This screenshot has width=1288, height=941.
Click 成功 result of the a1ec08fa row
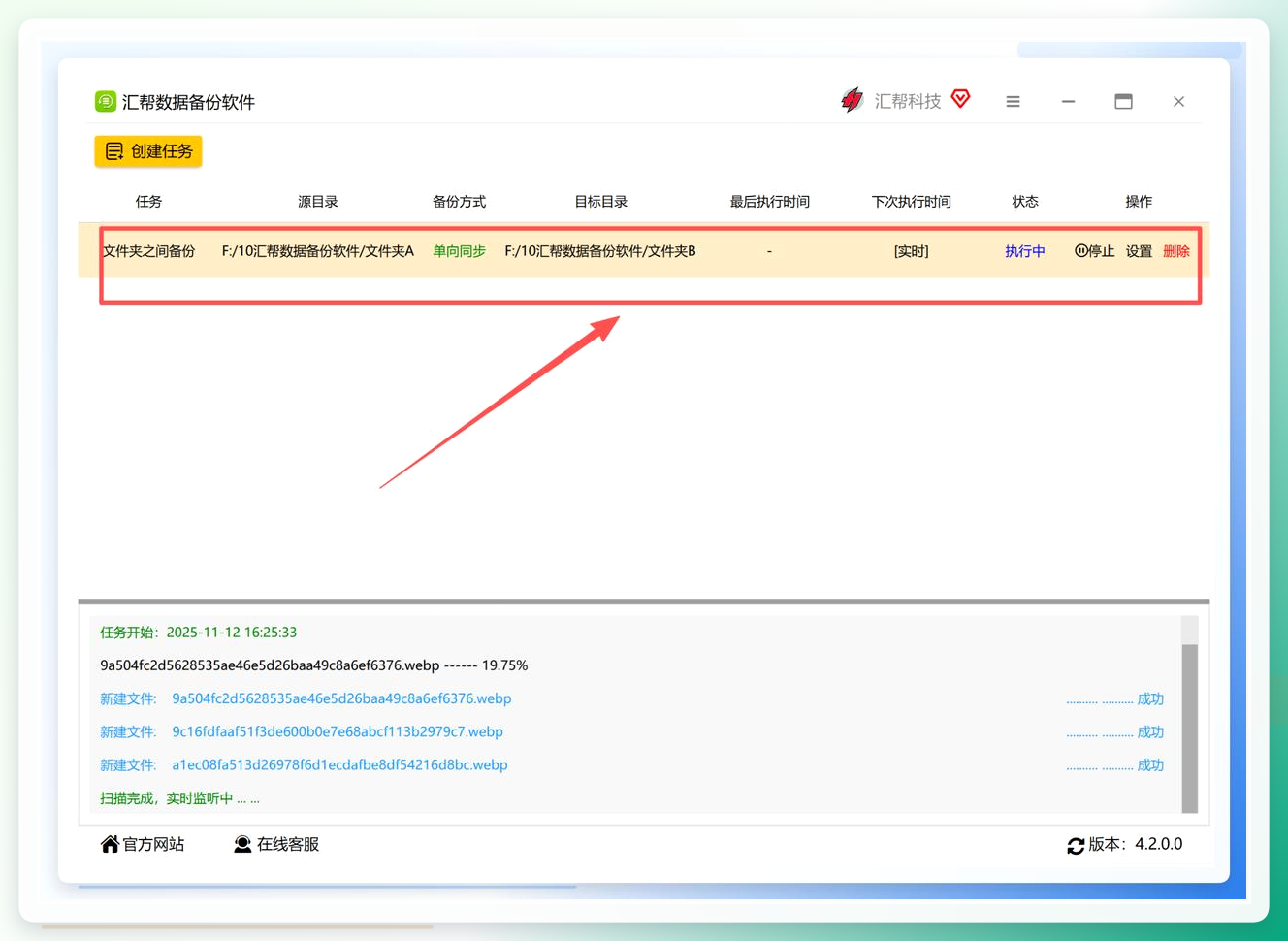1150,765
